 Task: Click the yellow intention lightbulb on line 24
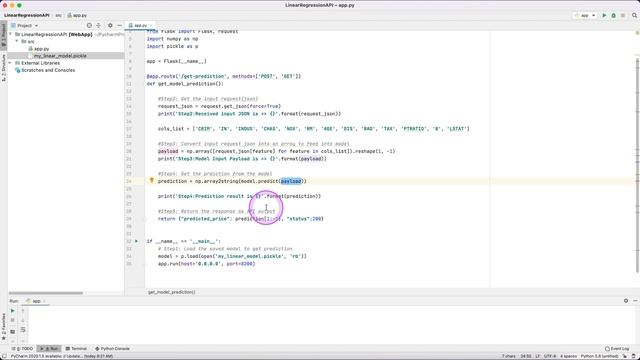(x=151, y=180)
